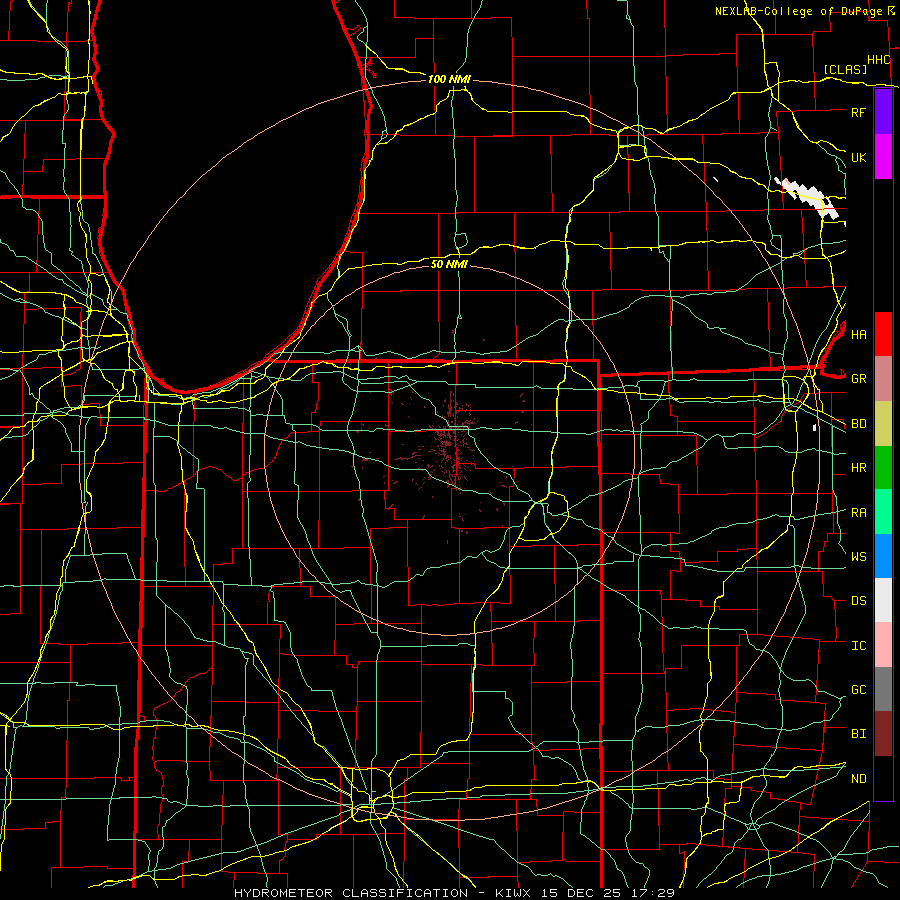Click the GC gray legend swatch
900x900 pixels.
click(x=883, y=689)
